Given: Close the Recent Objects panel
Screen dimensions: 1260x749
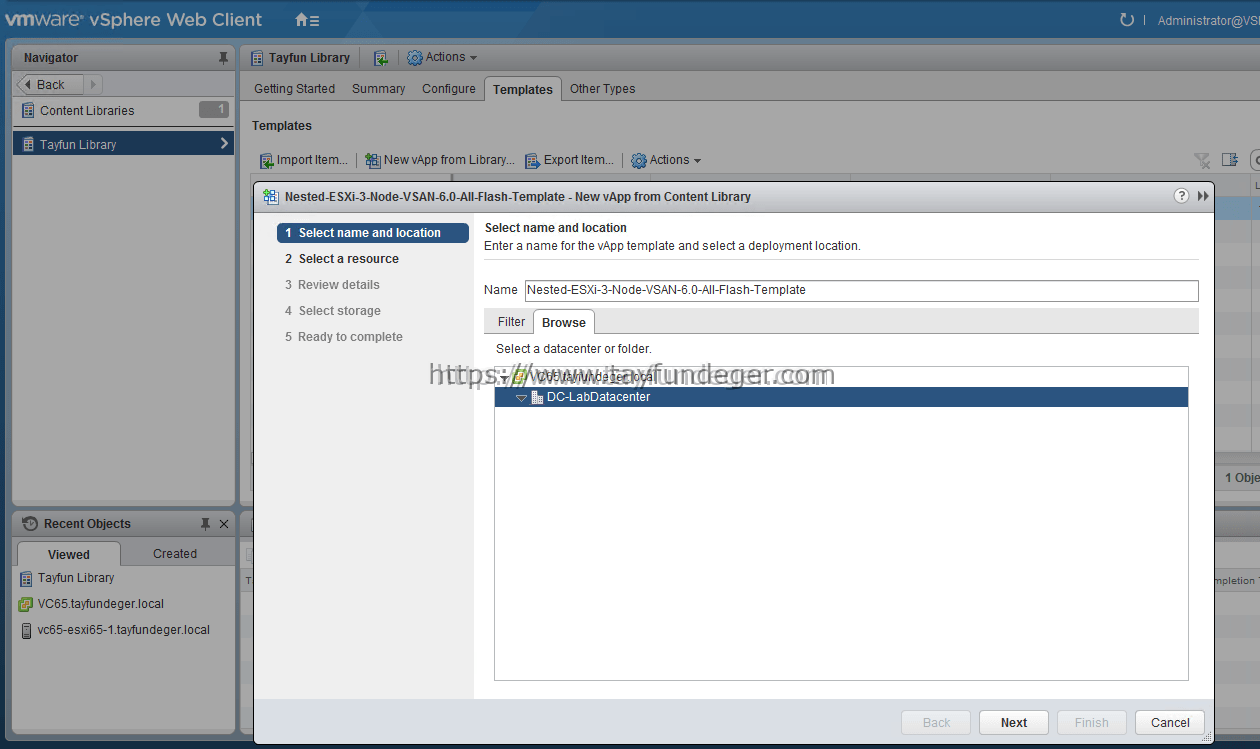Looking at the screenshot, I should tap(224, 524).
